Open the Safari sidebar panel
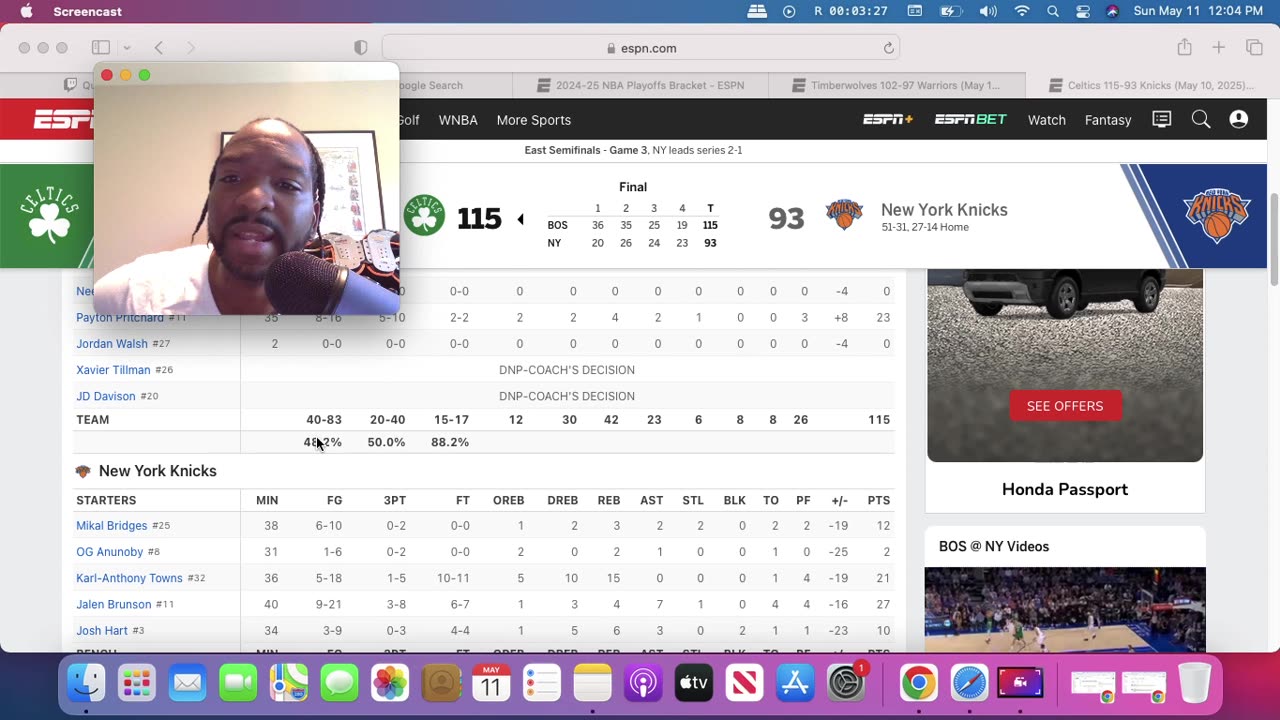The width and height of the screenshot is (1280, 720). (101, 47)
